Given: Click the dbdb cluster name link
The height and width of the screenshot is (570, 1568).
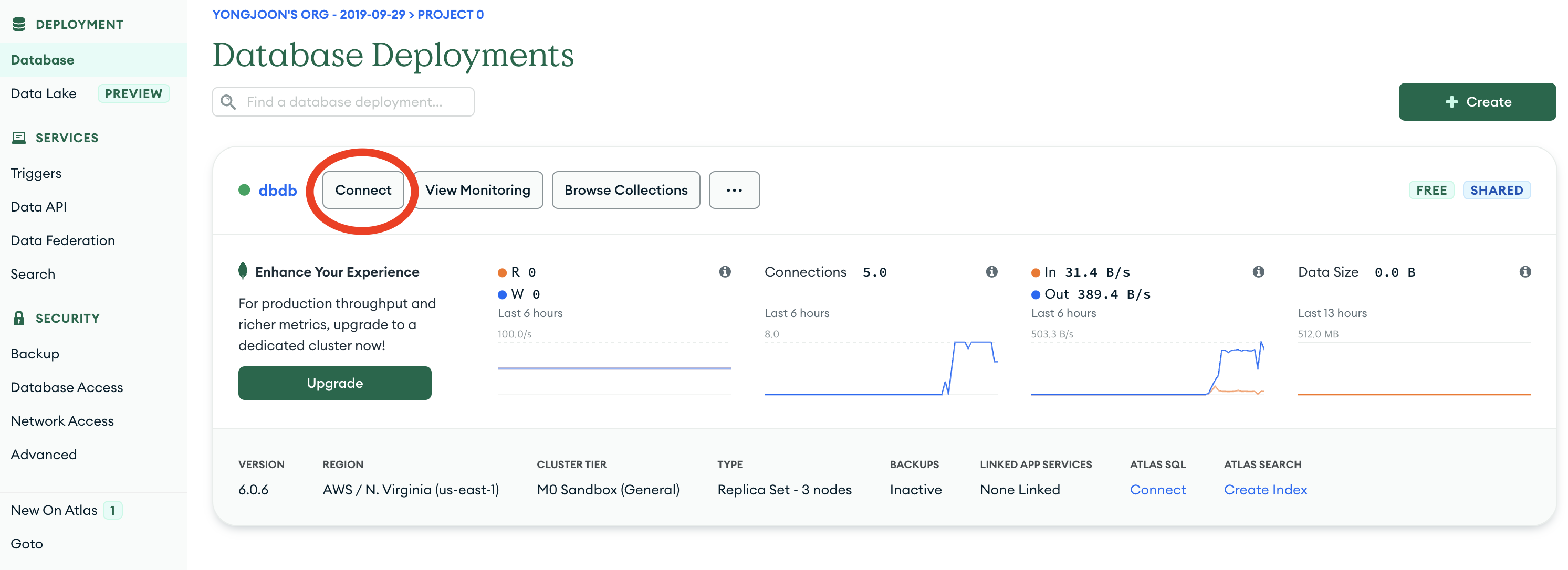Looking at the screenshot, I should [x=278, y=191].
